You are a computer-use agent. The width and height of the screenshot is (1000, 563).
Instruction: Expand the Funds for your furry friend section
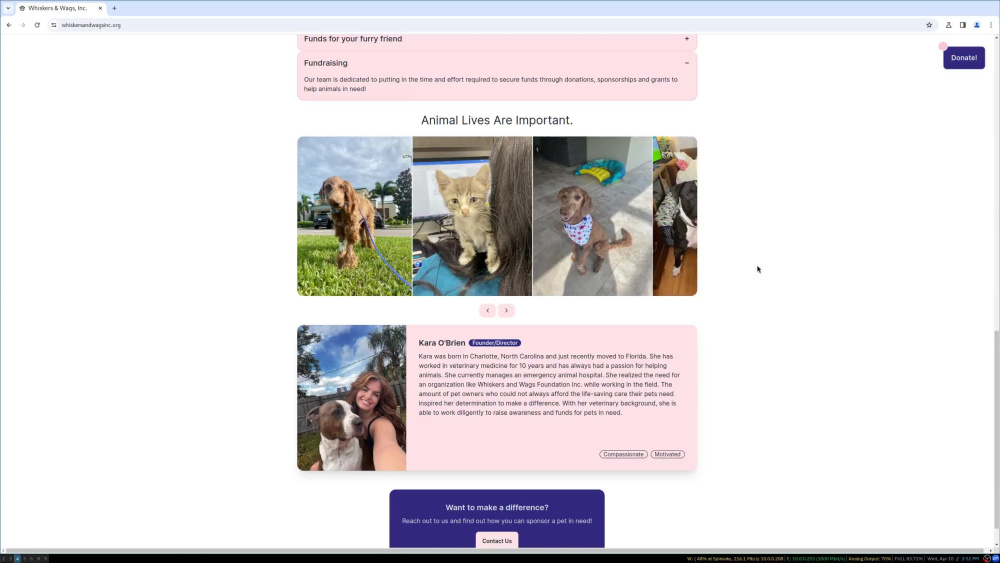pyautogui.click(x=497, y=39)
